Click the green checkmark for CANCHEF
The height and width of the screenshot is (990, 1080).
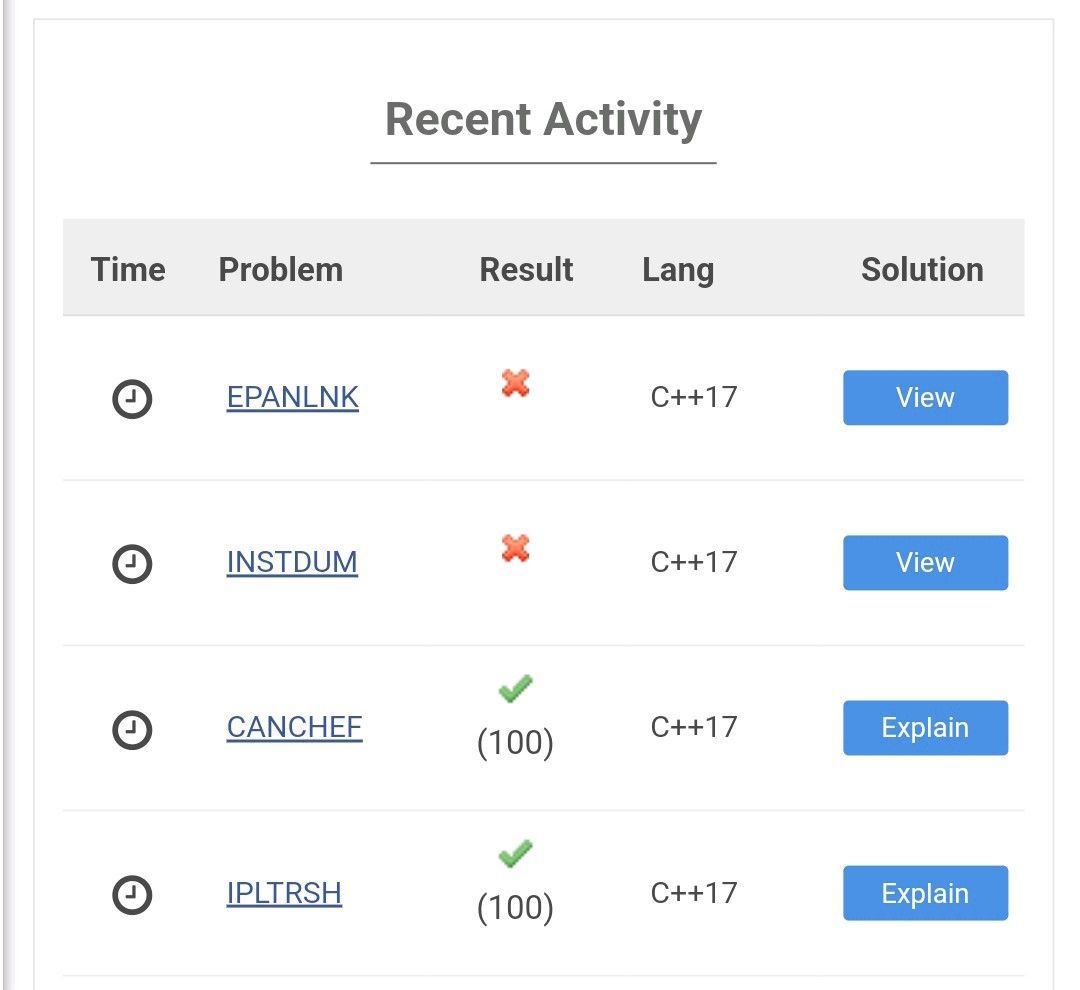click(x=515, y=688)
